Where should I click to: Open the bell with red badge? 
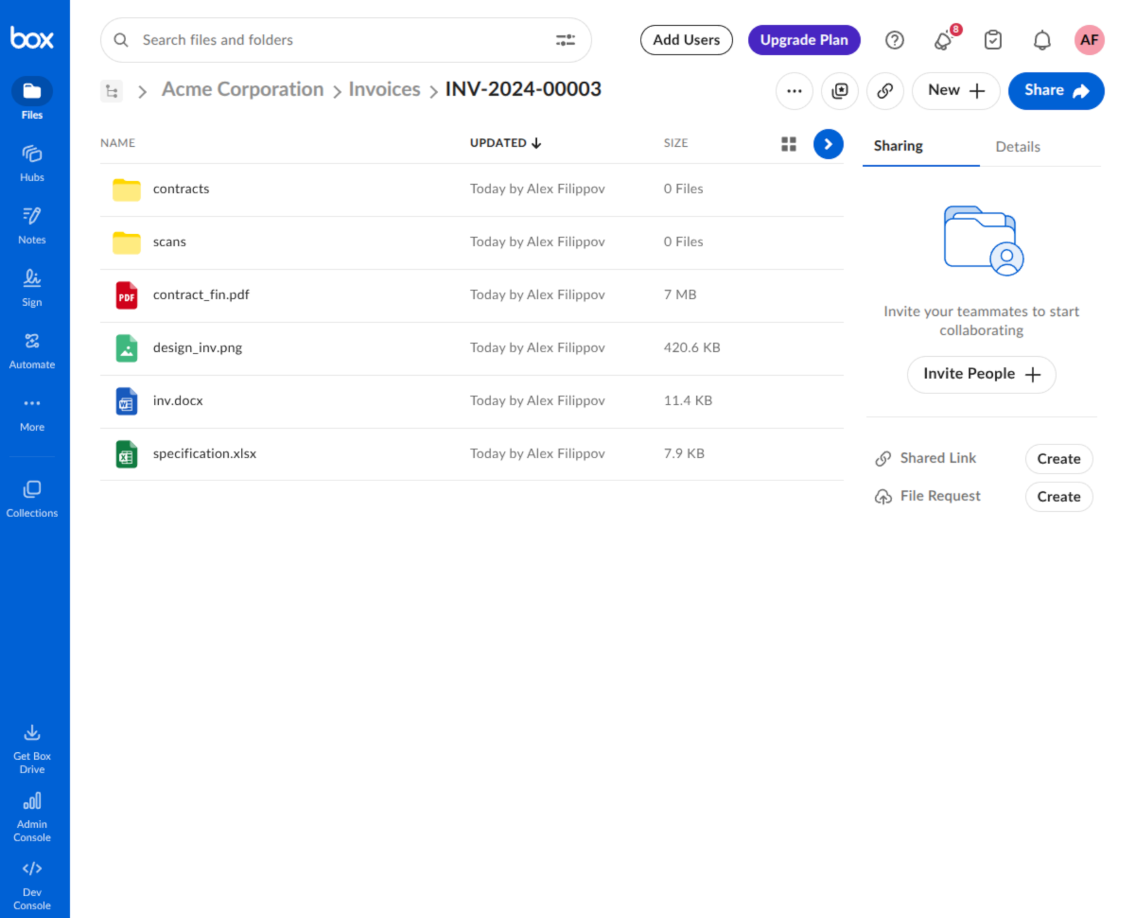pos(944,40)
